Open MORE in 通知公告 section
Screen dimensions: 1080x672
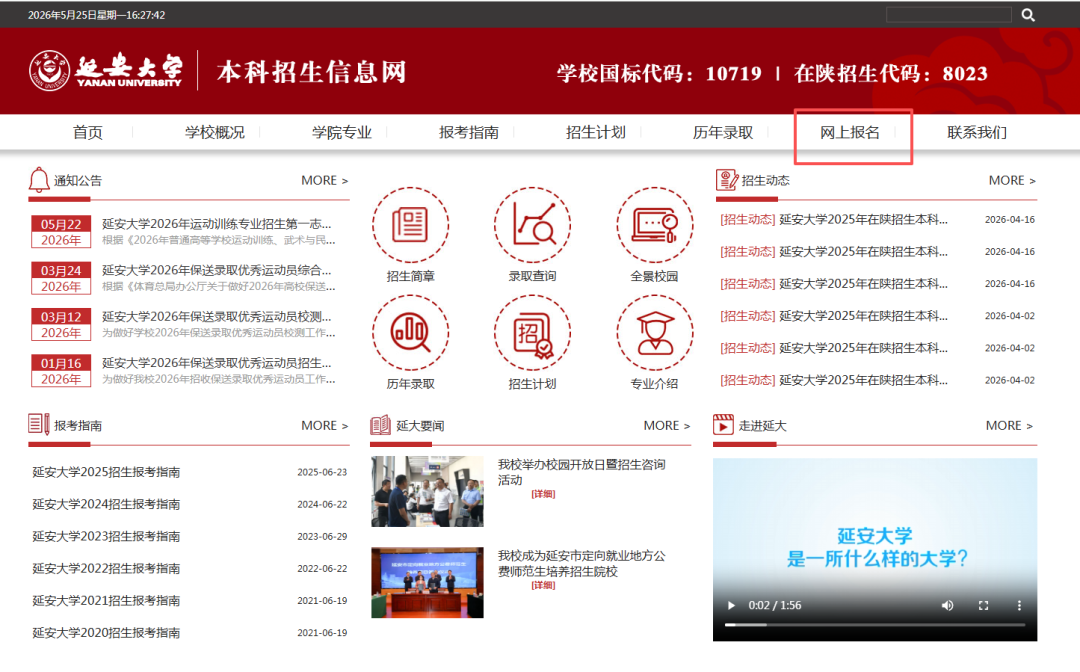point(324,180)
